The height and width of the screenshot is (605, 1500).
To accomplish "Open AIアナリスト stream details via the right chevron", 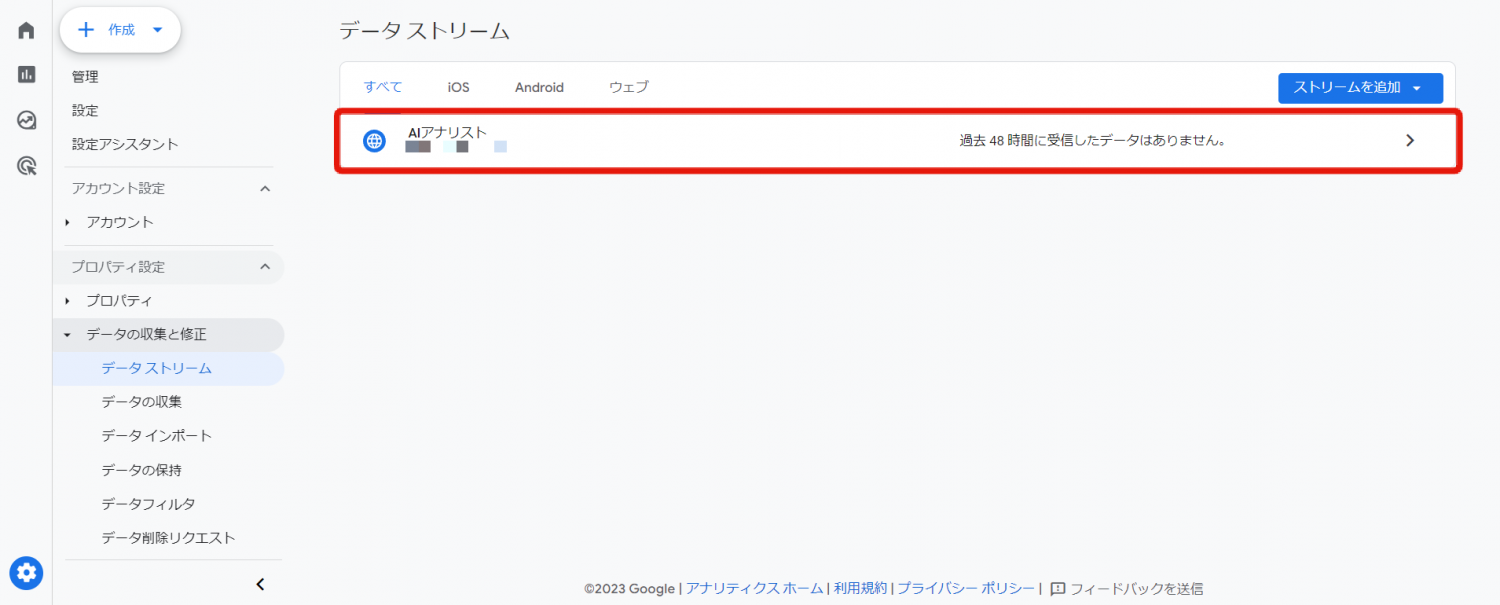I will 1410,140.
